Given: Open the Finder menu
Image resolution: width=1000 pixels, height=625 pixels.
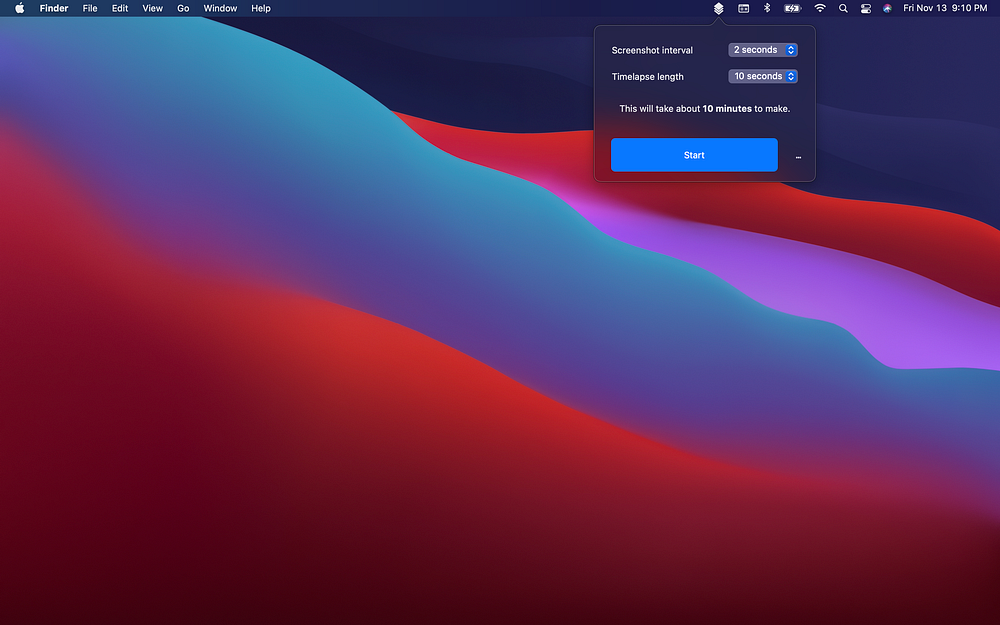Looking at the screenshot, I should (54, 8).
